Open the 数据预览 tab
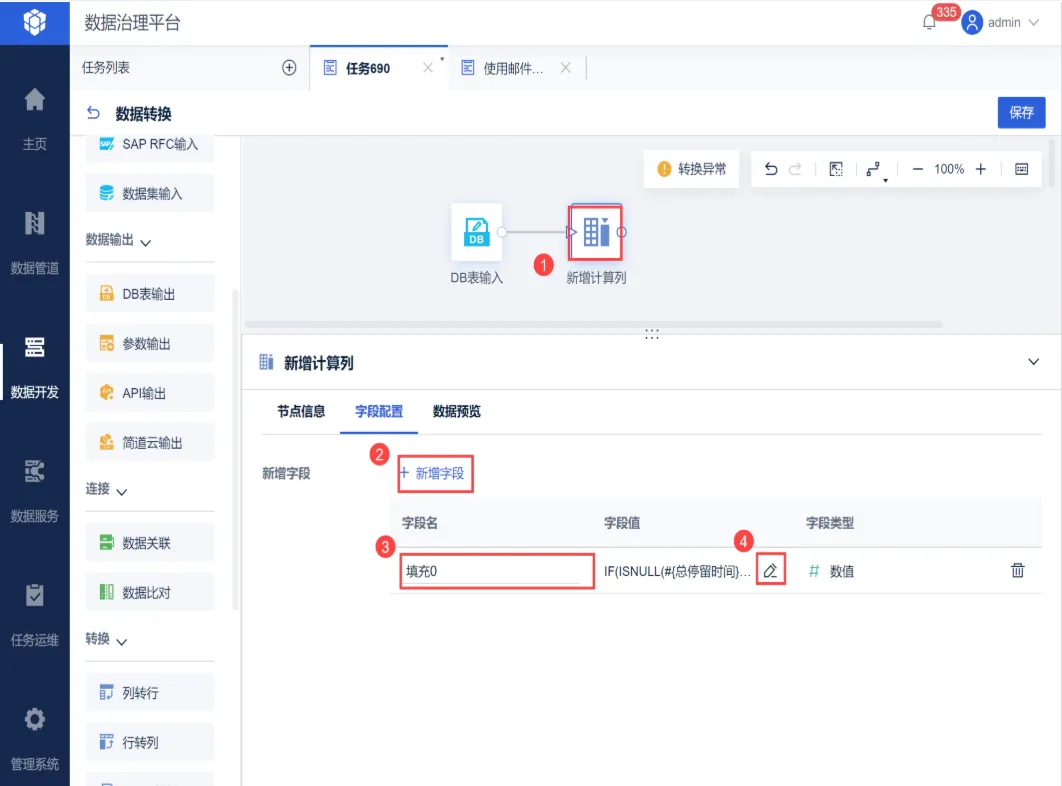Image resolution: width=1062 pixels, height=786 pixels. (x=456, y=411)
